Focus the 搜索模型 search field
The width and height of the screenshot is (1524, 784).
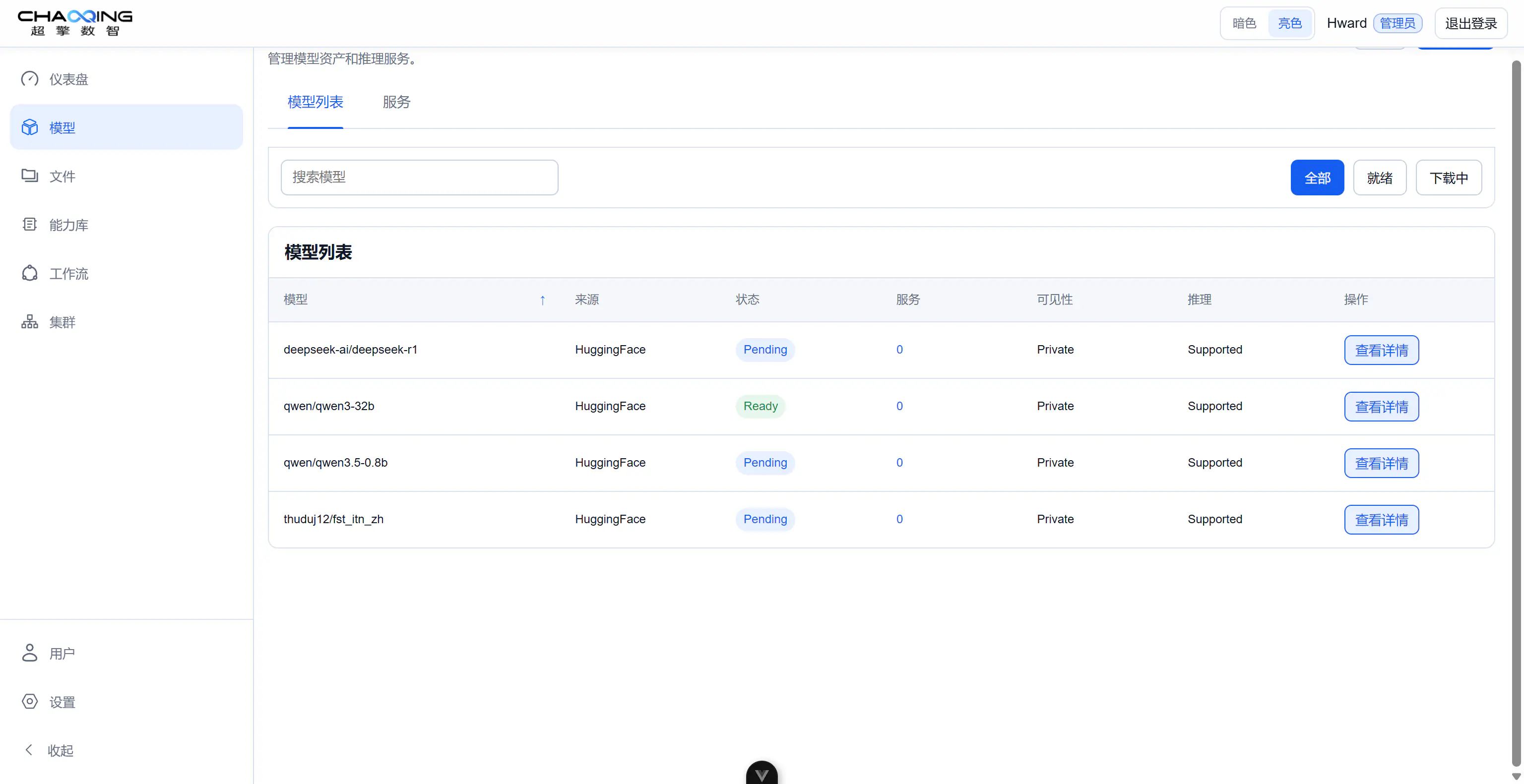(420, 178)
